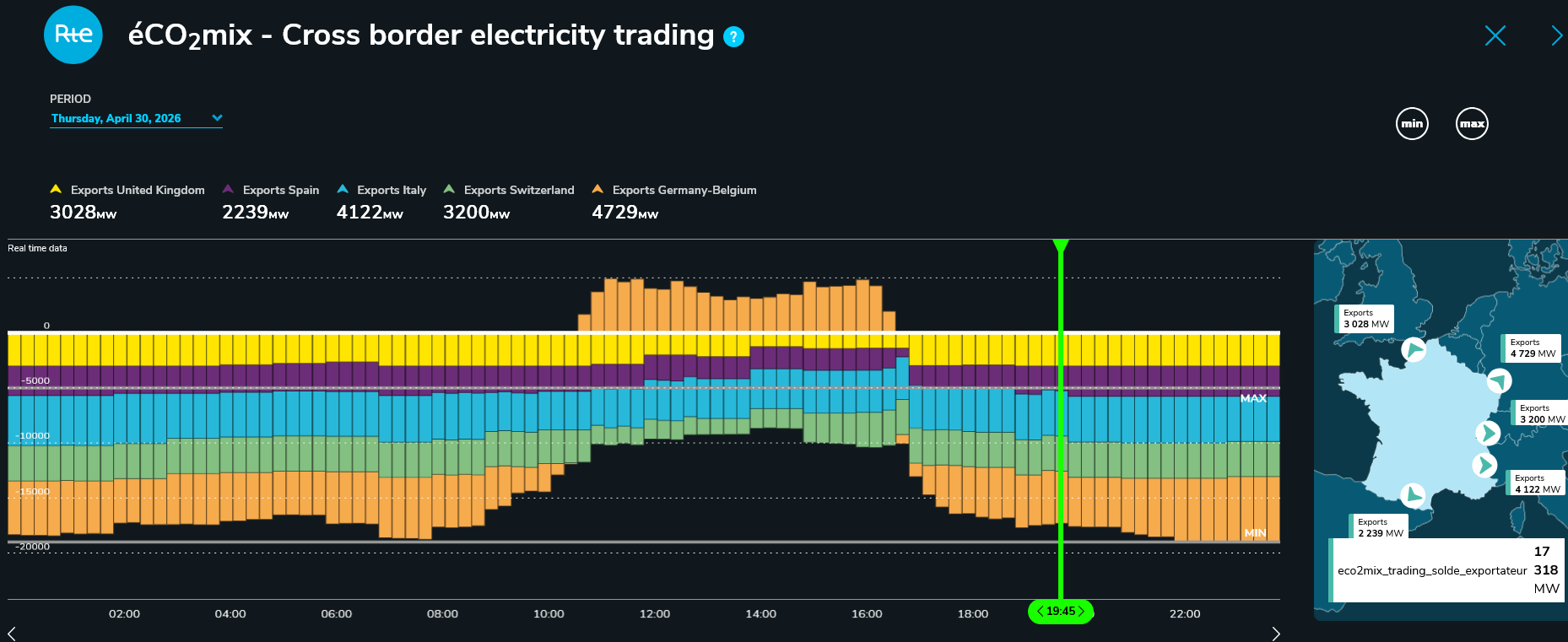Toggle the min display button
The width and height of the screenshot is (1568, 642).
pos(1412,124)
